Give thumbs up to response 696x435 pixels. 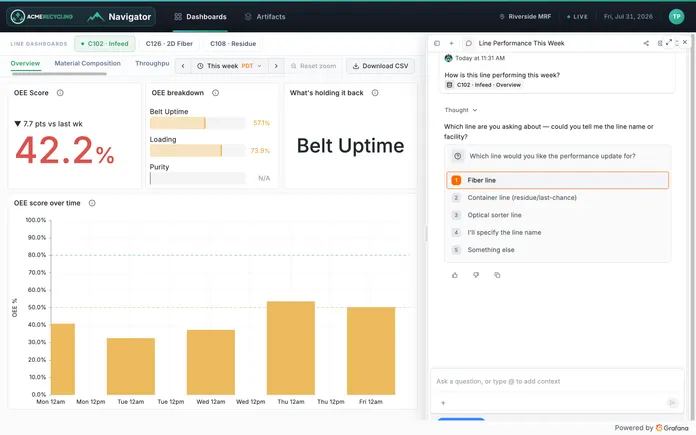point(455,275)
